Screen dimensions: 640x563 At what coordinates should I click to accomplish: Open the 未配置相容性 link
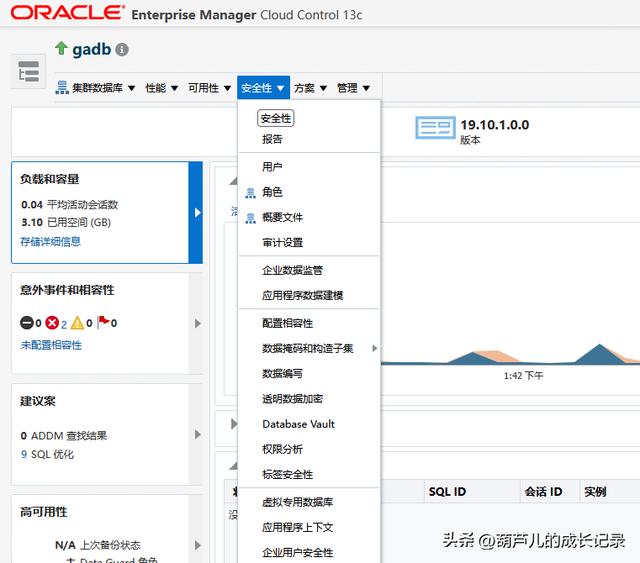tap(51, 345)
